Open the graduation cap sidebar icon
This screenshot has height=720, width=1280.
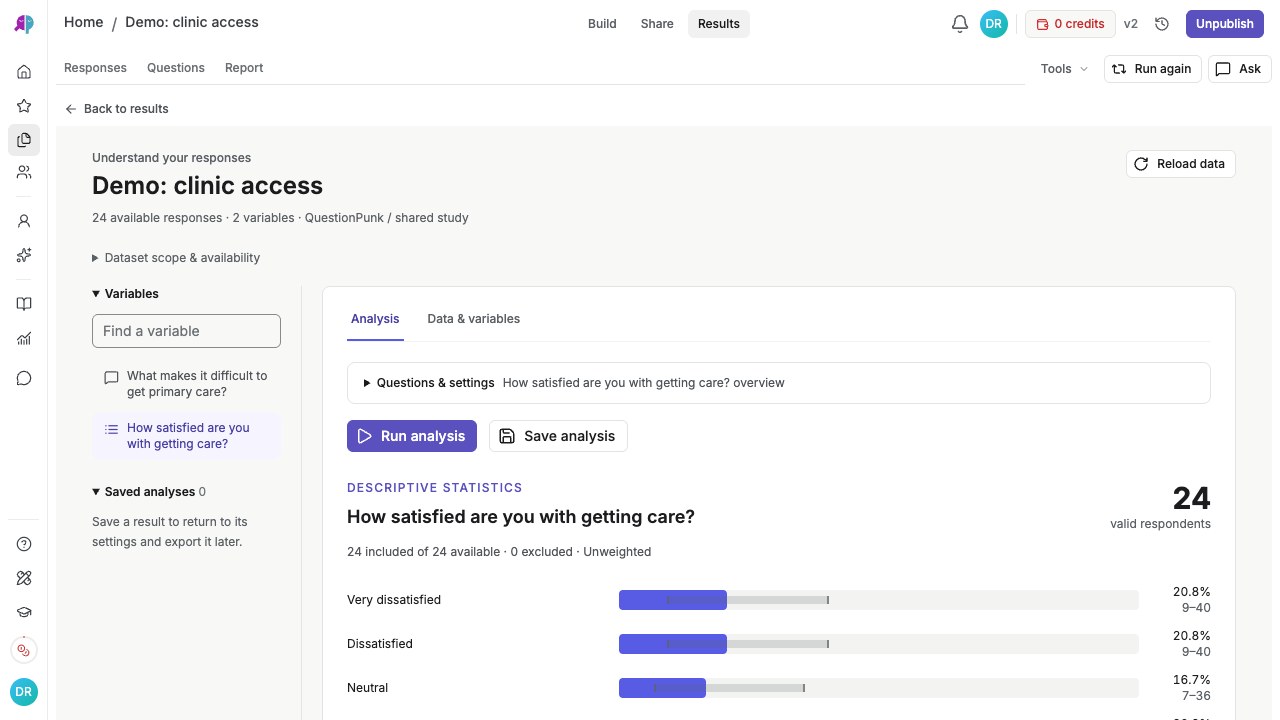click(24, 612)
